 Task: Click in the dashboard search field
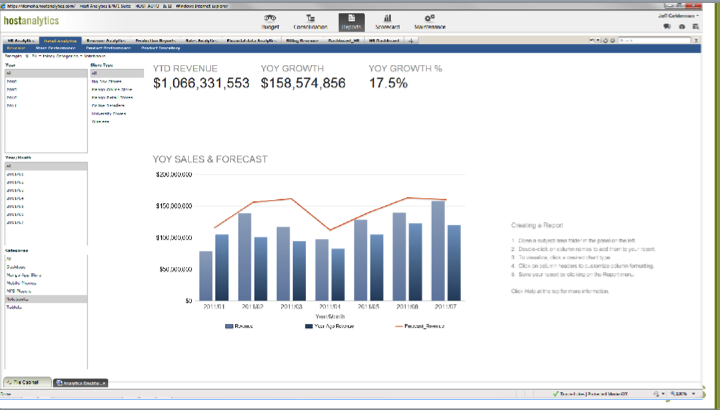pyautogui.click(x=654, y=40)
